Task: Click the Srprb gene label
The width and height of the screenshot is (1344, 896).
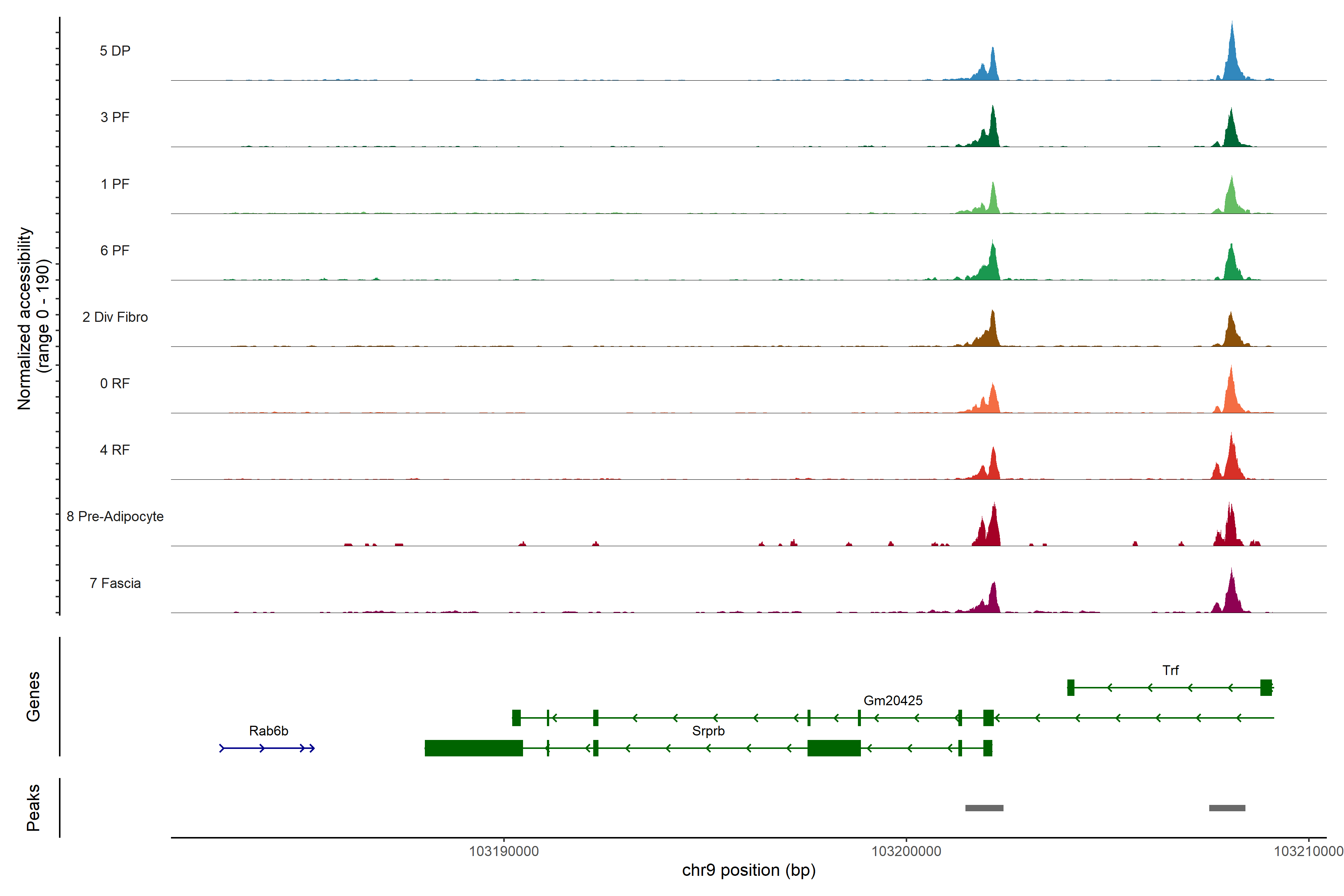Action: click(708, 731)
